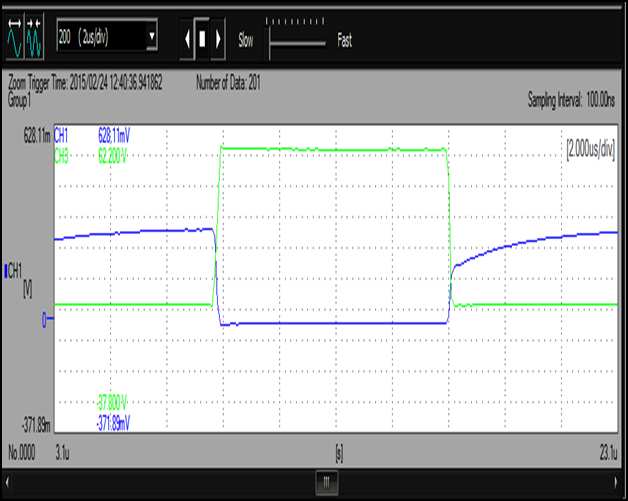Click the Number of Data: 201 text
Screen dimensions: 628x501
tap(228, 83)
